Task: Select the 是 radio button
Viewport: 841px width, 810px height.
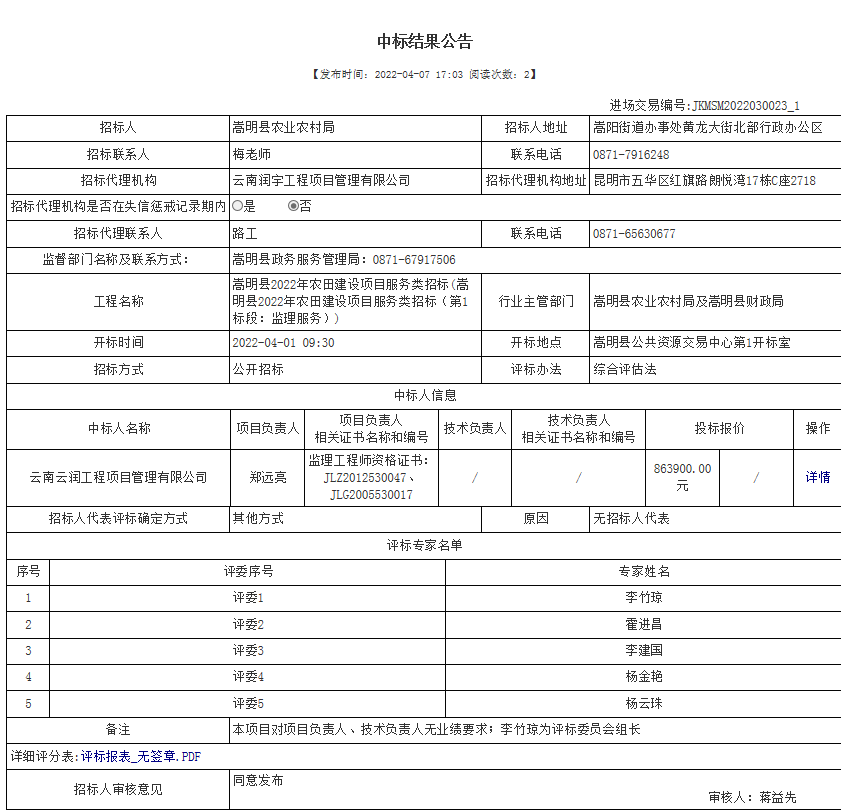Action: point(237,206)
